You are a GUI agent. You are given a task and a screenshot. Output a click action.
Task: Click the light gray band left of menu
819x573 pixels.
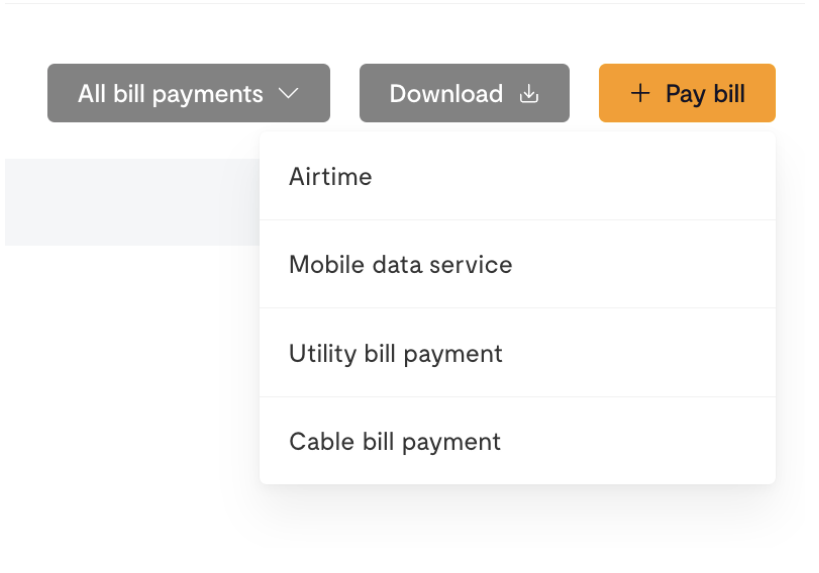[130, 202]
